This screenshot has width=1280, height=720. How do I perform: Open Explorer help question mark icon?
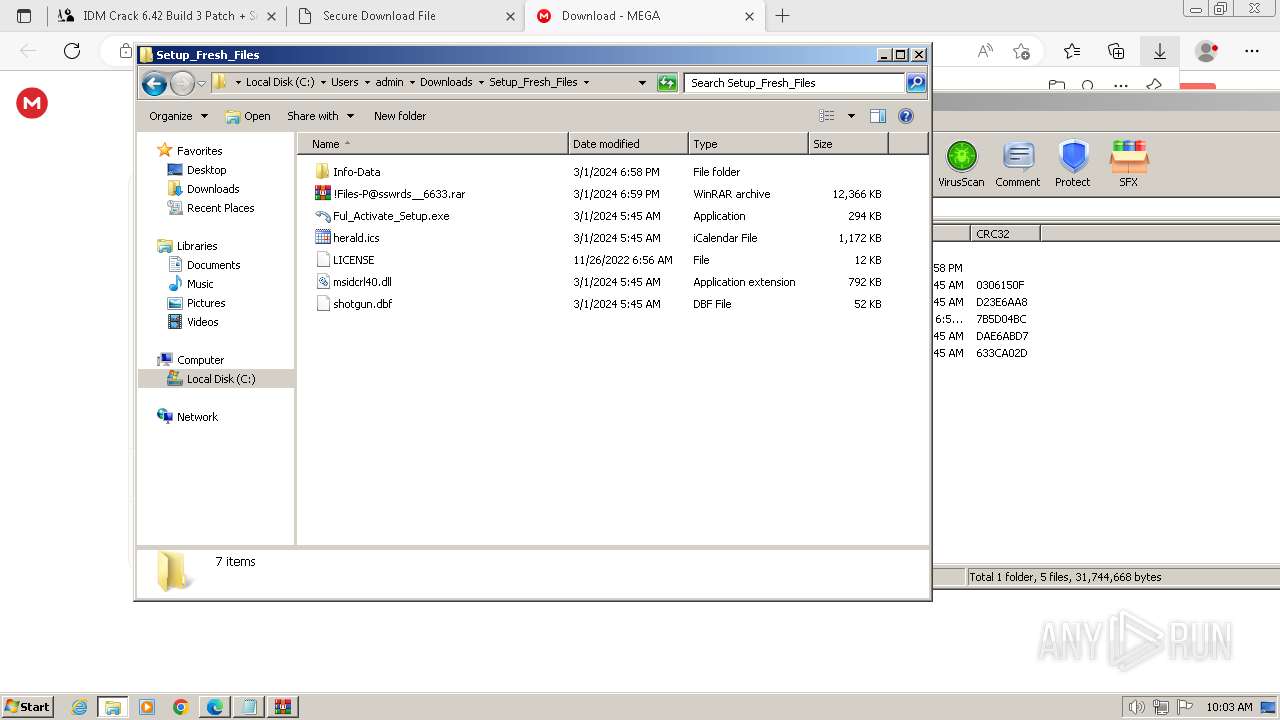click(x=906, y=116)
